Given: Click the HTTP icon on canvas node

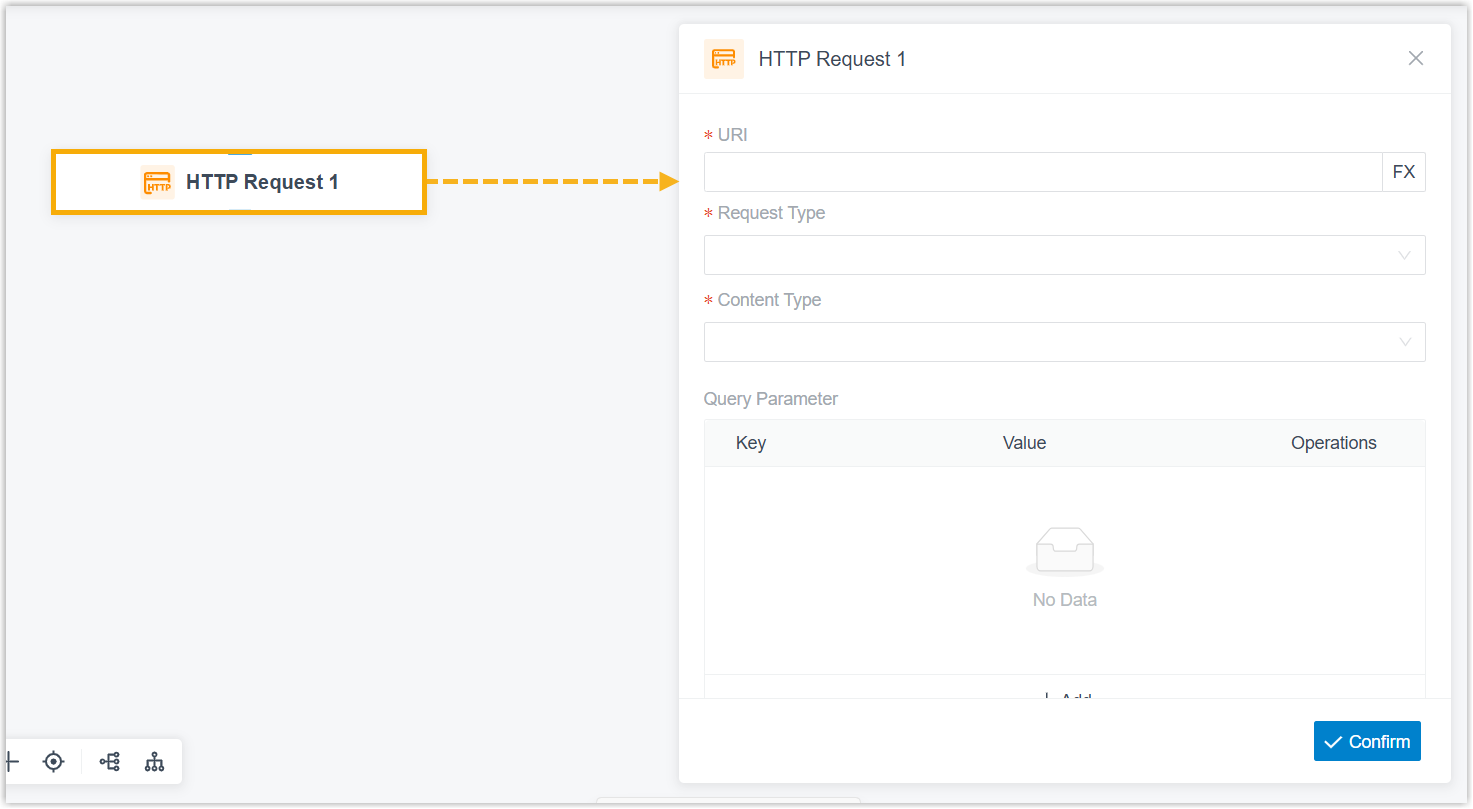Looking at the screenshot, I should (x=158, y=182).
